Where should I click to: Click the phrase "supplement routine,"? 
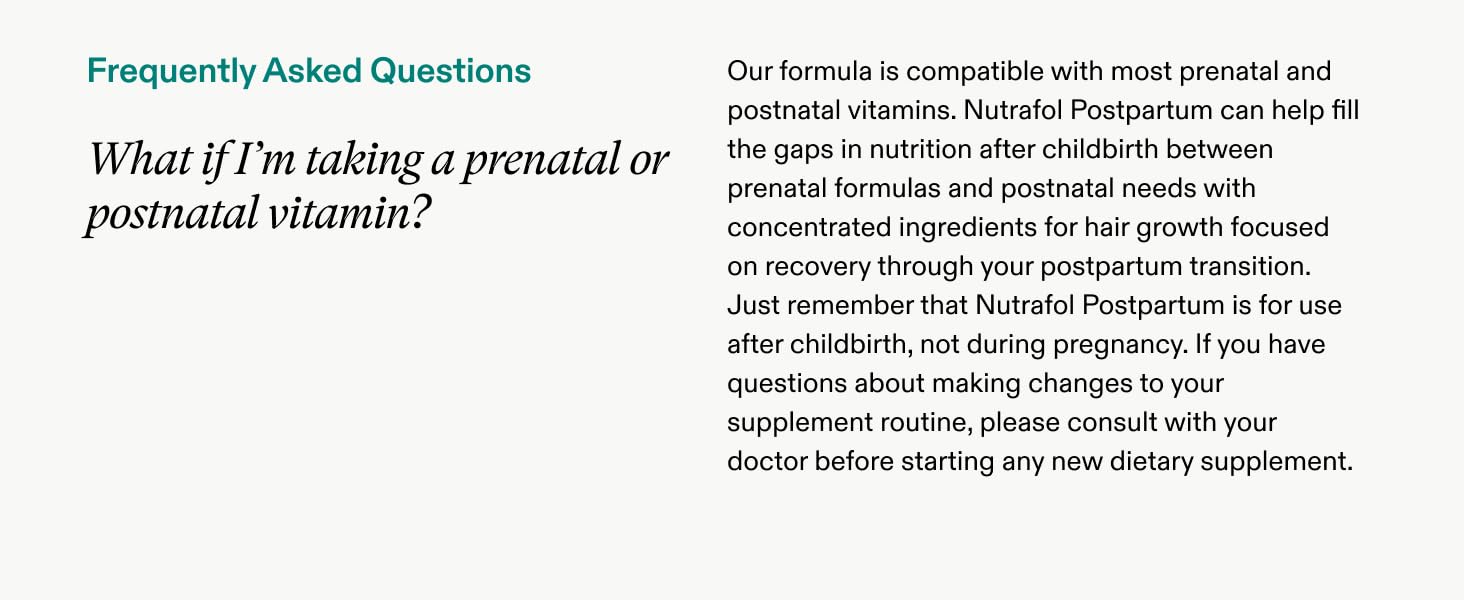(849, 423)
